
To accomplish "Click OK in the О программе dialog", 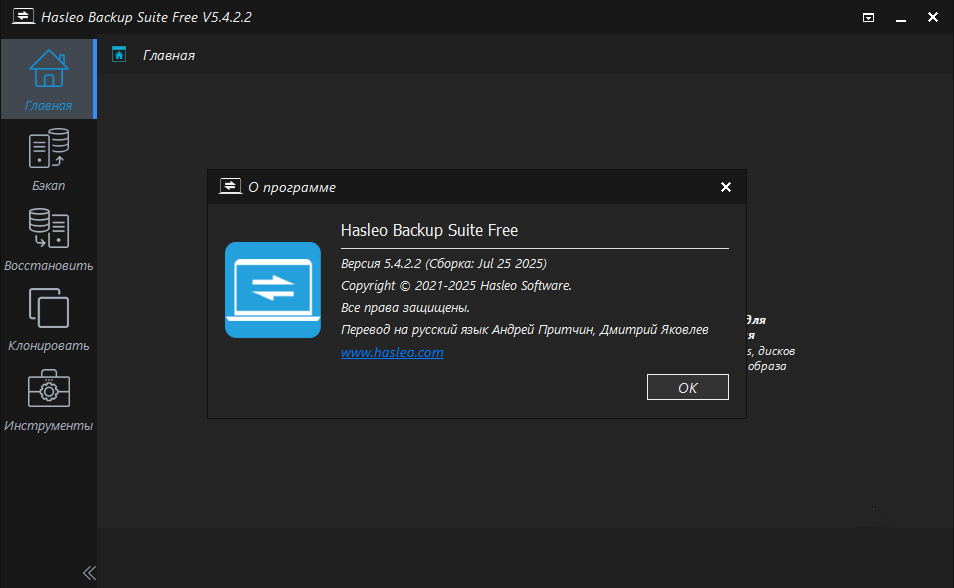I will pos(688,387).
